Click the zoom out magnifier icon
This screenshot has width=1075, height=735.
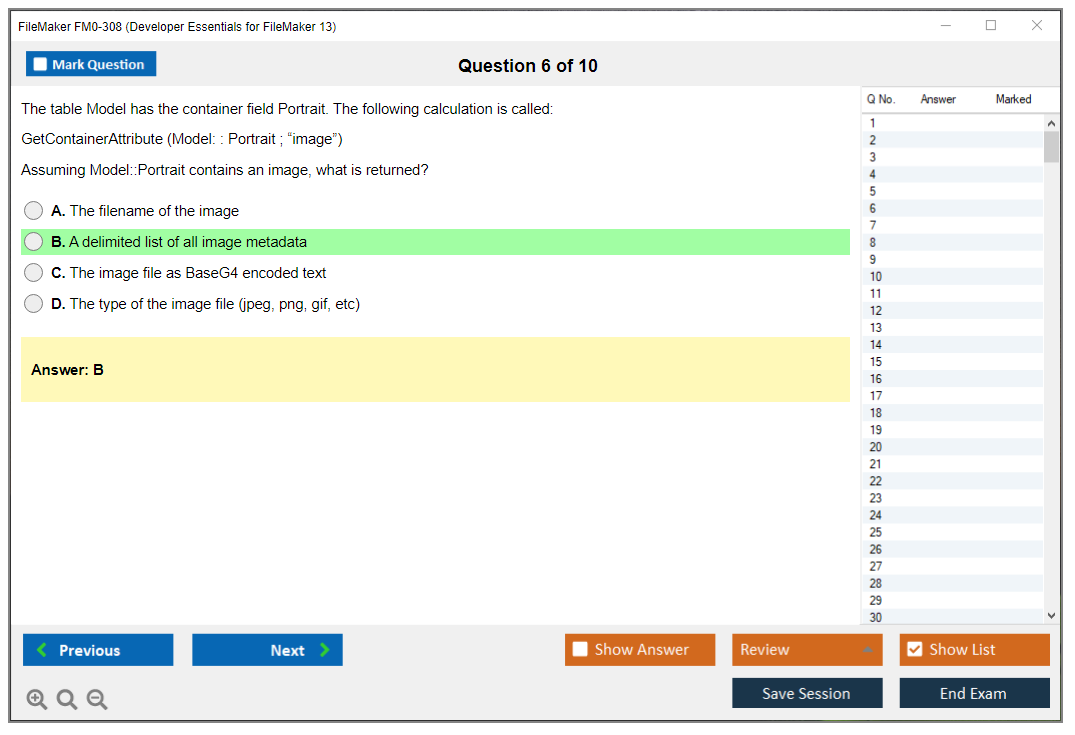[97, 700]
